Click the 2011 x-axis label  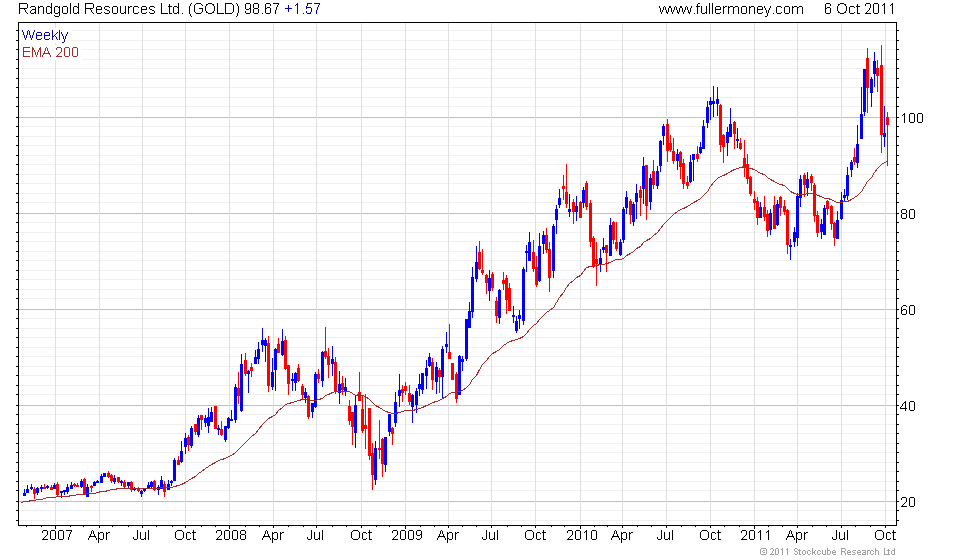756,536
